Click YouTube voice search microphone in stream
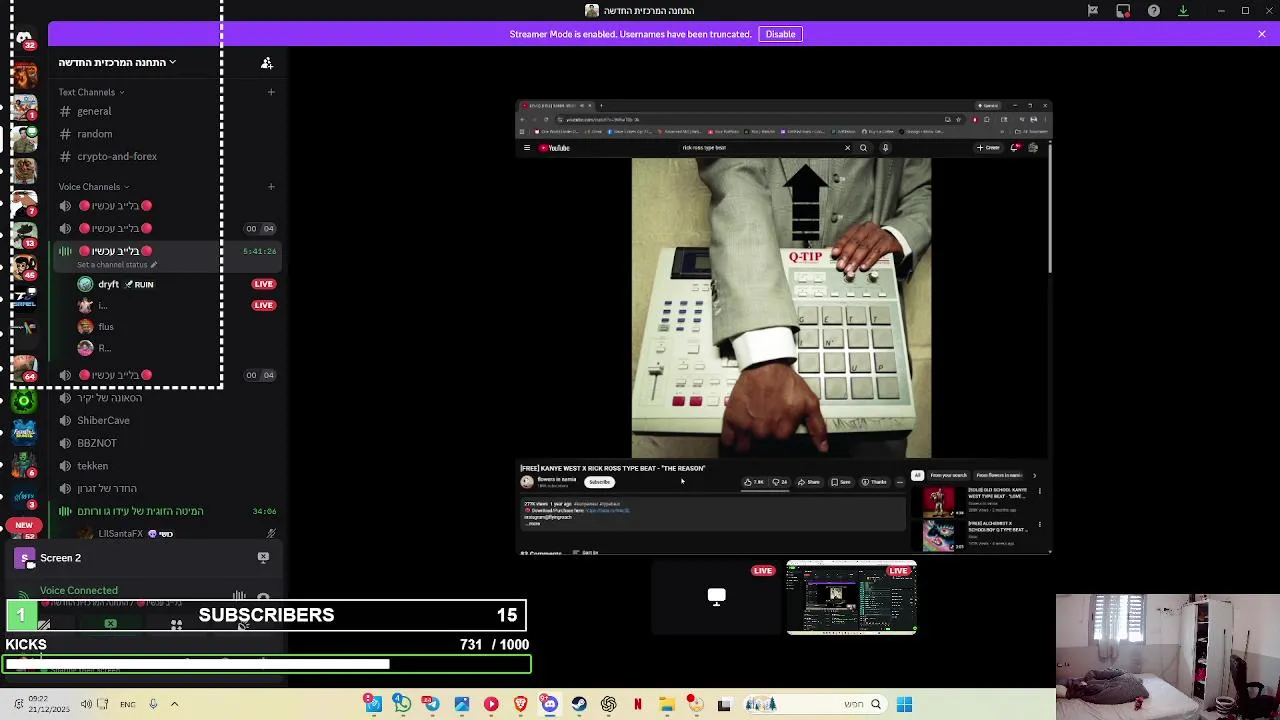This screenshot has width=1280, height=720. point(885,148)
